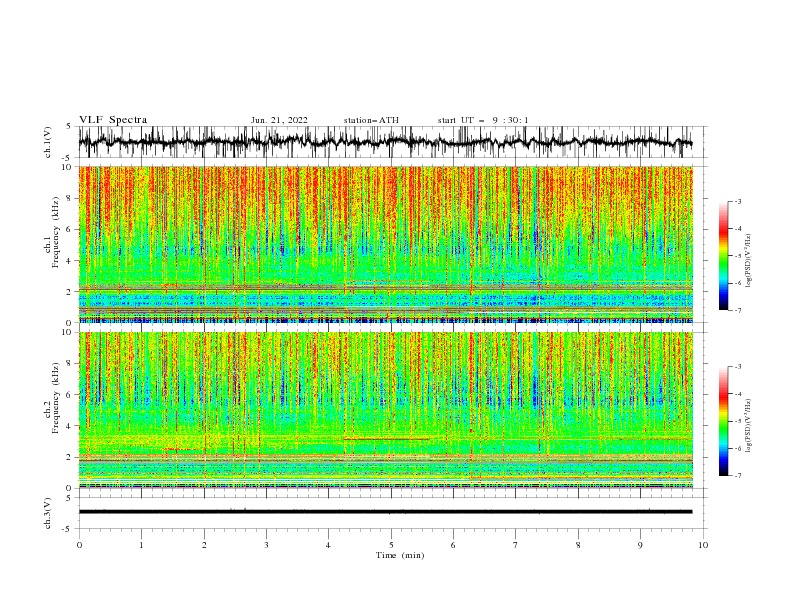
Task: Click inside the ch.1 spectrogram panel
Action: [385, 244]
